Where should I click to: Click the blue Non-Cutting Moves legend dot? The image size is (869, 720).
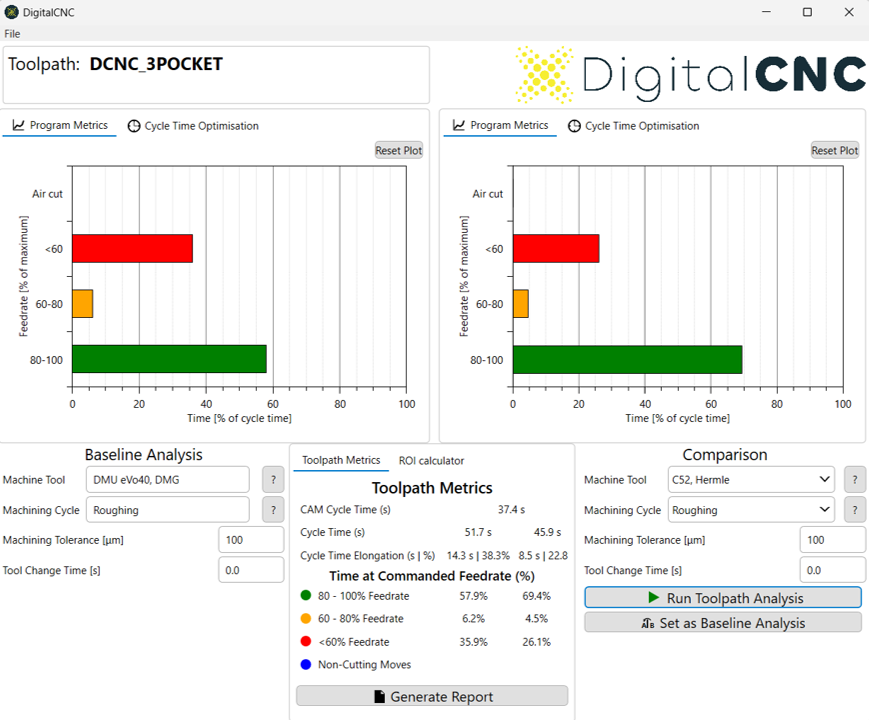click(305, 664)
